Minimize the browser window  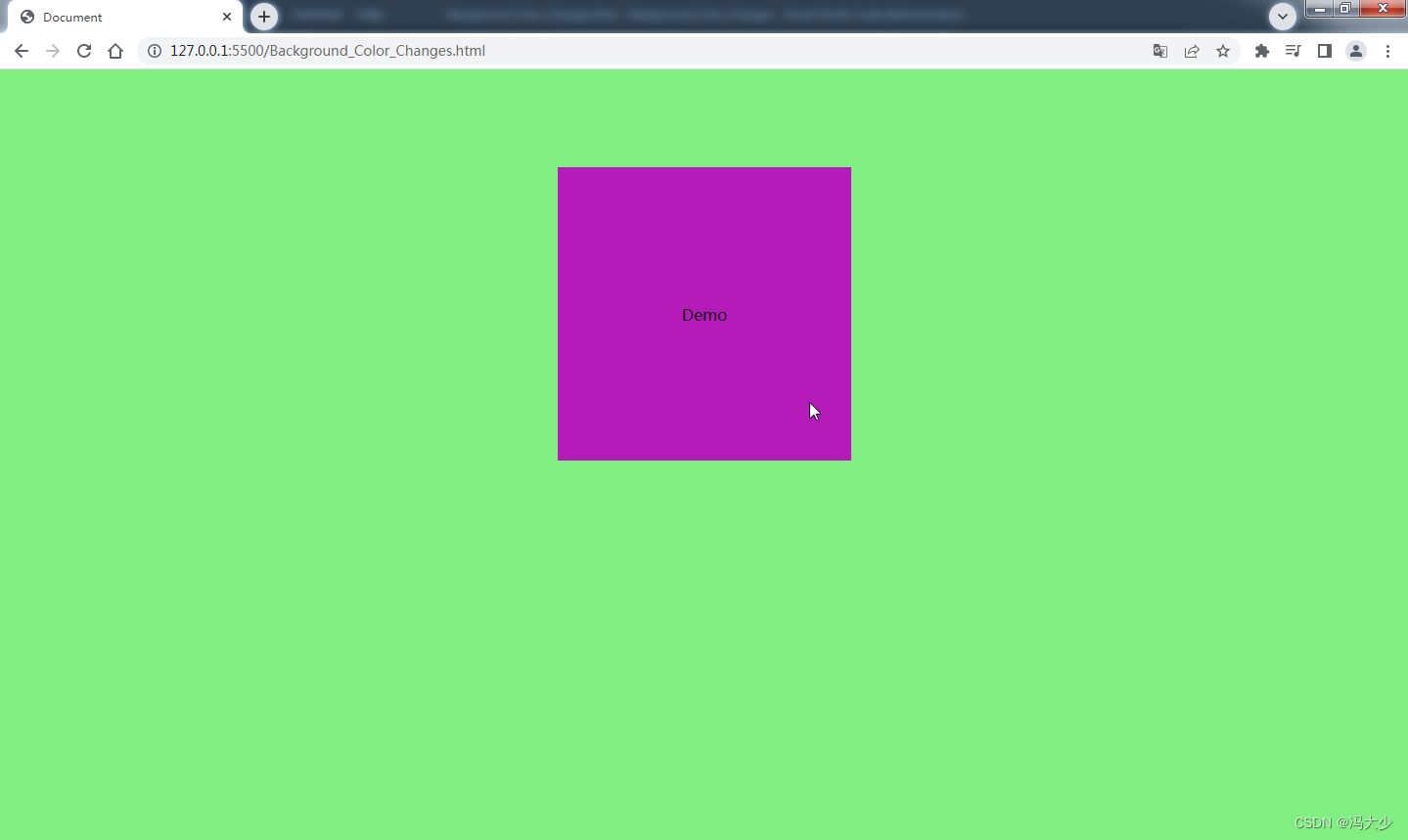click(x=1319, y=9)
